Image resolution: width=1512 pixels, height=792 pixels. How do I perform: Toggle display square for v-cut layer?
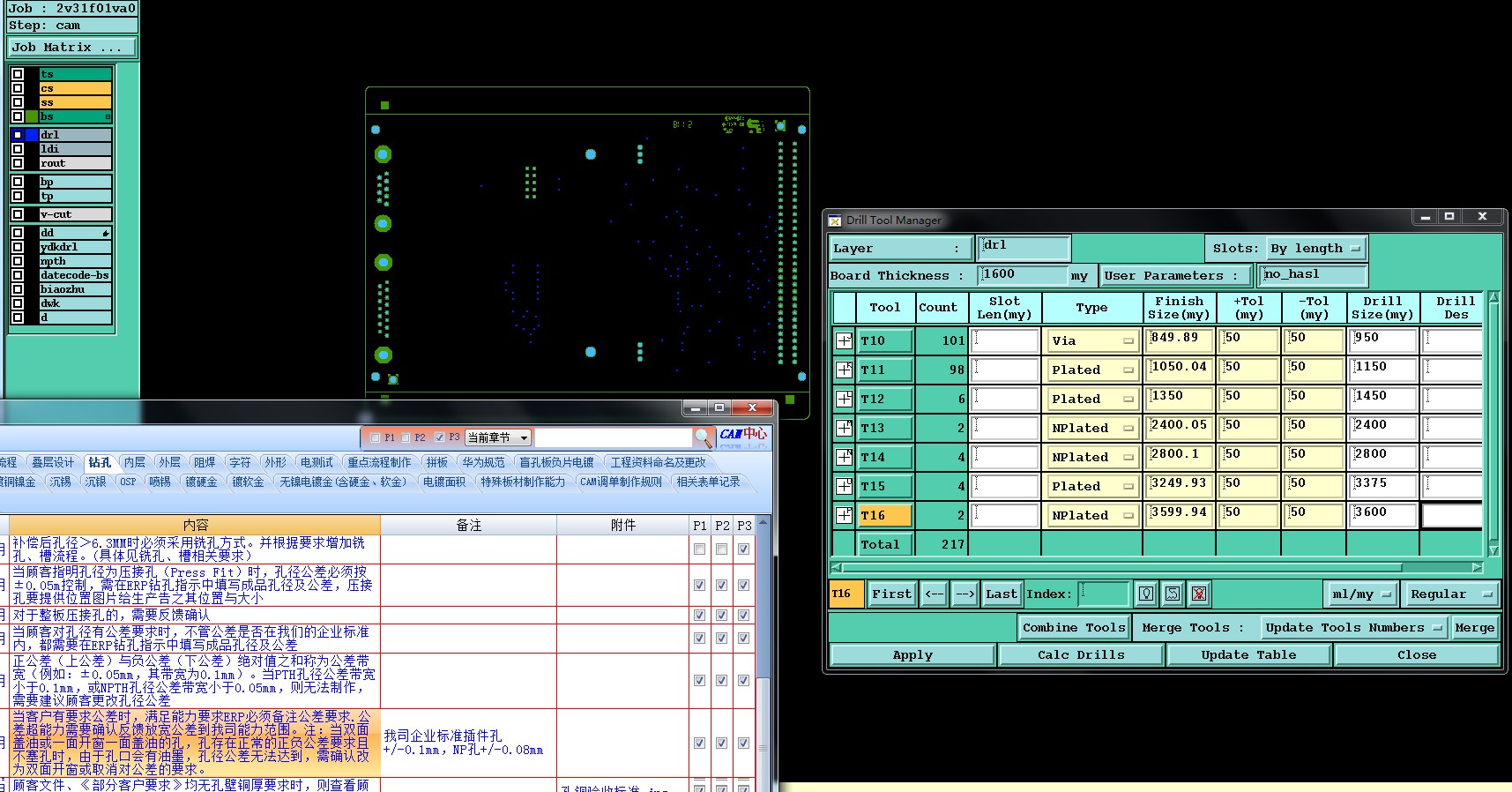coord(18,214)
